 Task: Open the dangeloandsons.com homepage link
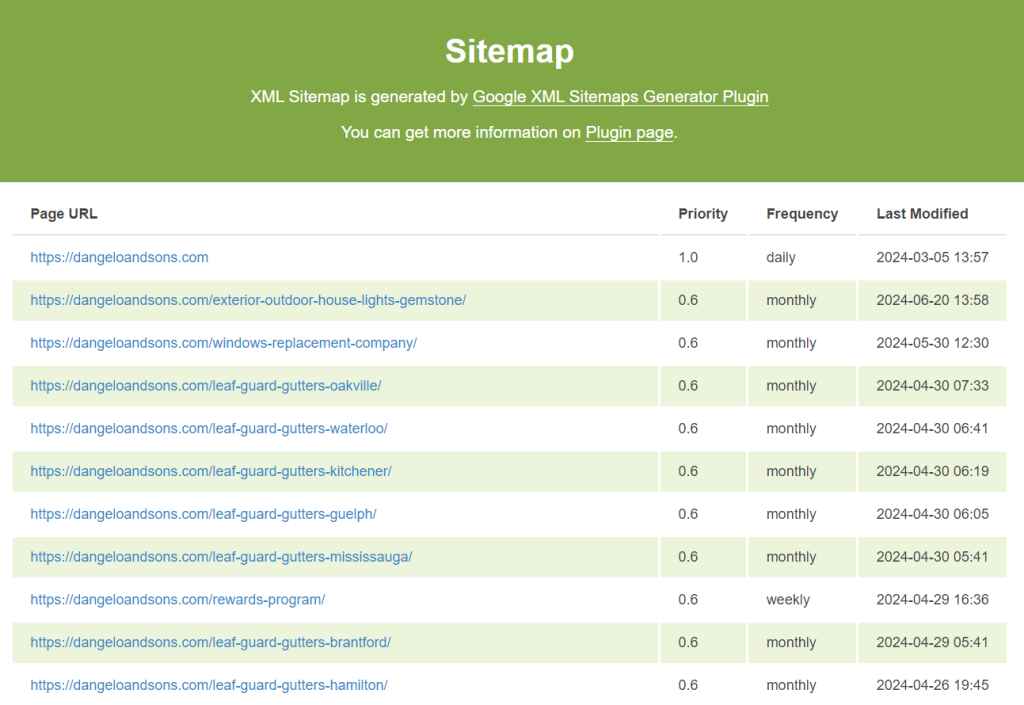(x=119, y=257)
